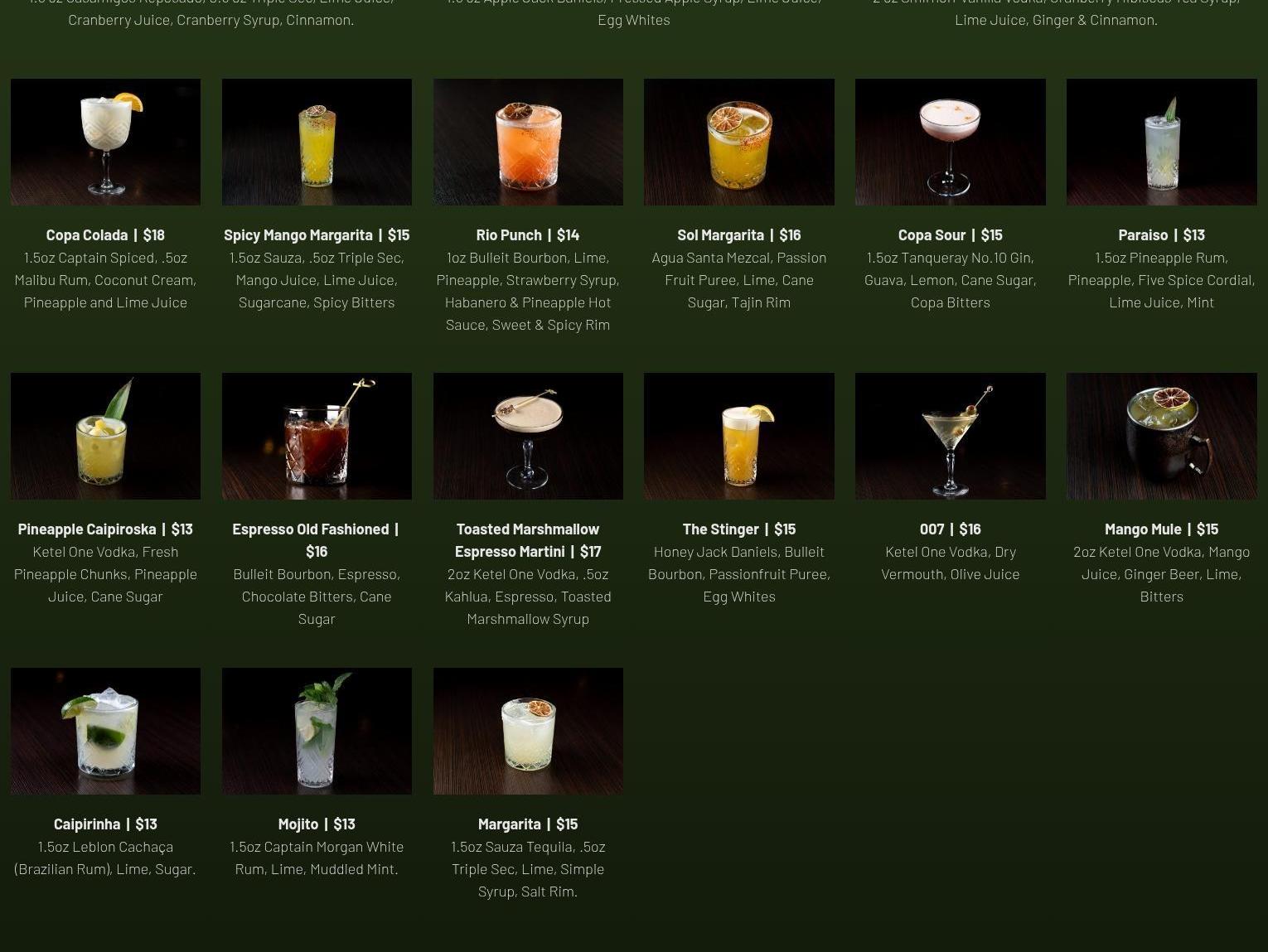Select the Espresso Old Fashioned image
The image size is (1268, 952).
[317, 436]
